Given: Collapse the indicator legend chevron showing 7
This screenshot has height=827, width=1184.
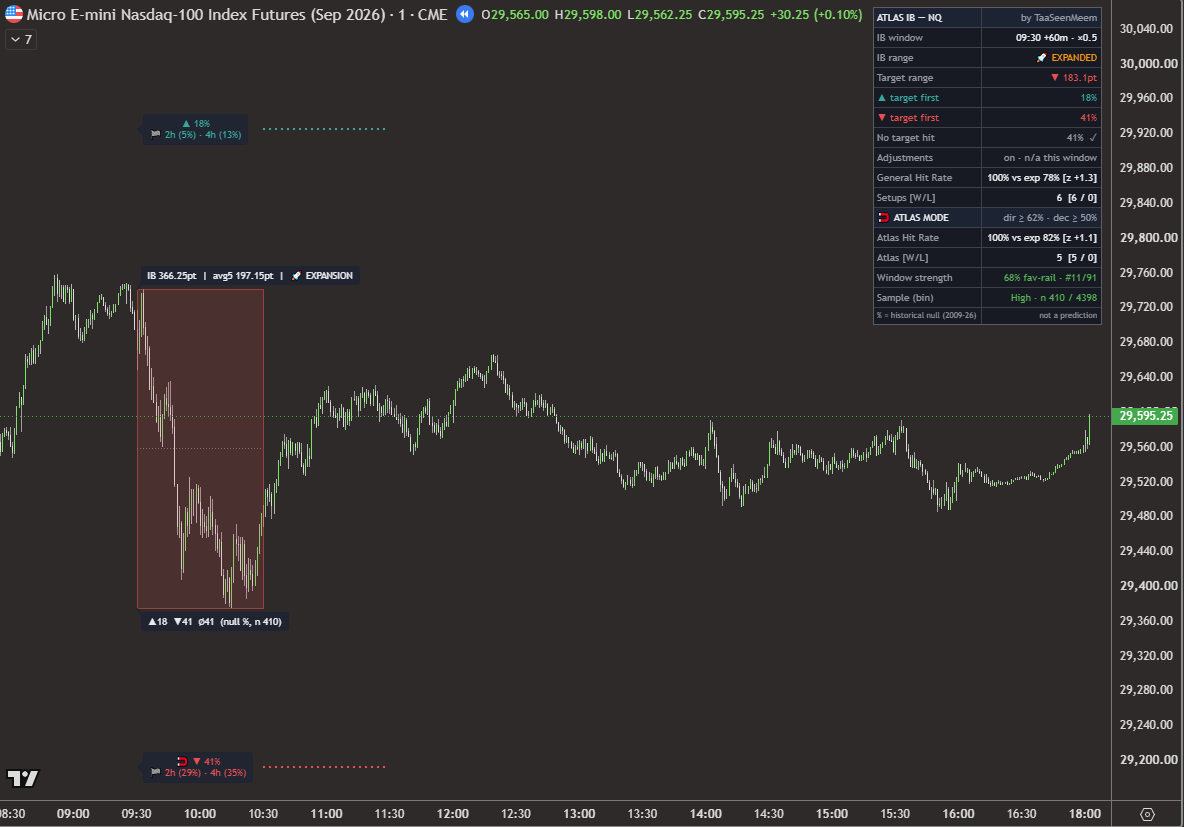Looking at the screenshot, I should (21, 39).
